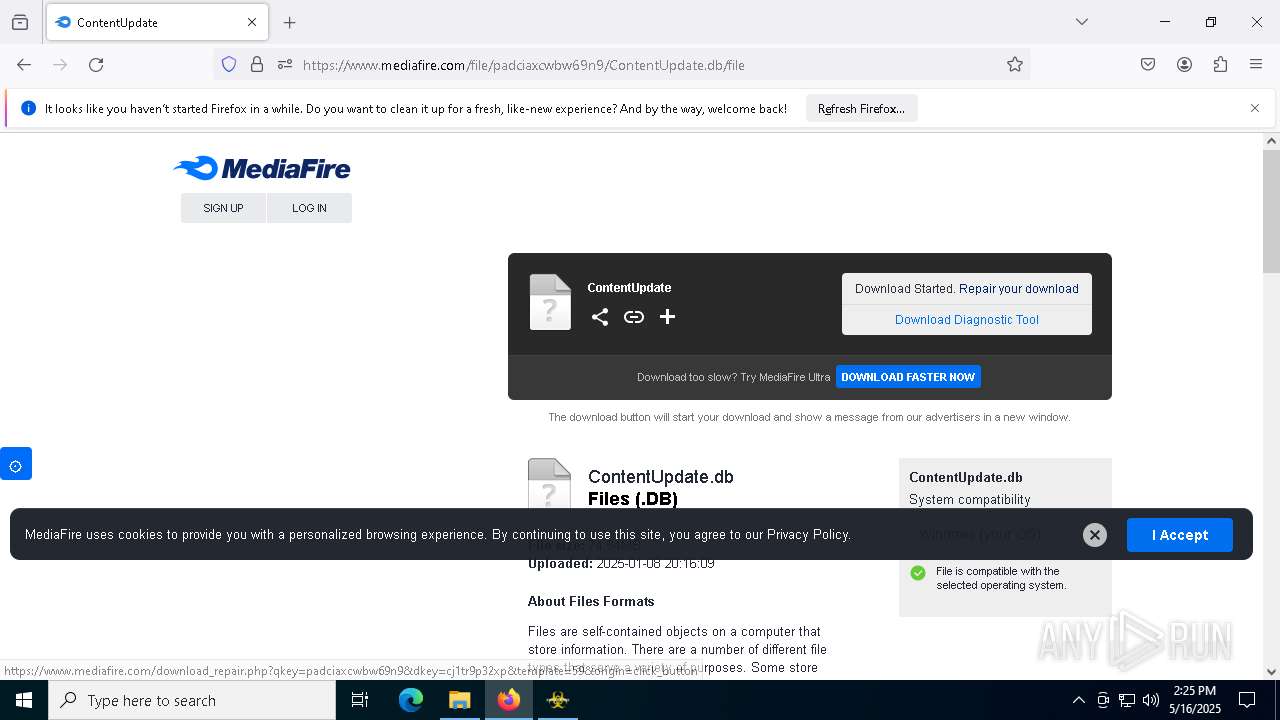Viewport: 1280px width, 720px height.
Task: Click the biohazard app taskbar icon
Action: click(x=558, y=700)
